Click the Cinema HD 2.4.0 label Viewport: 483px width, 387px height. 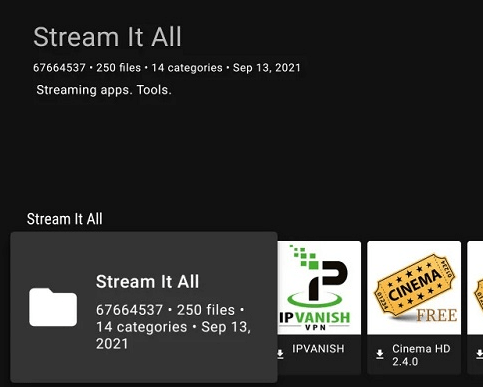[x=421, y=355]
